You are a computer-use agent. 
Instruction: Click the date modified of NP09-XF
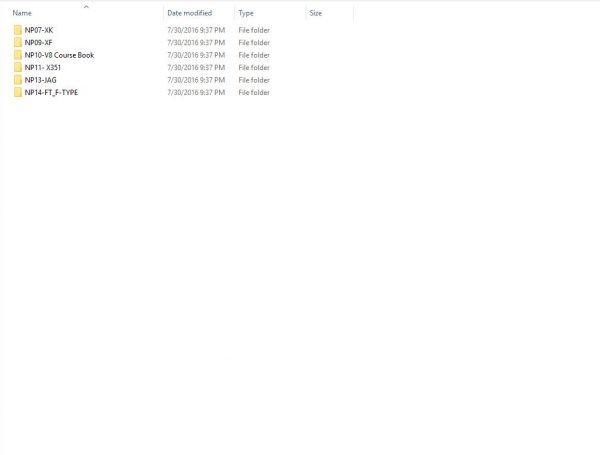196,42
